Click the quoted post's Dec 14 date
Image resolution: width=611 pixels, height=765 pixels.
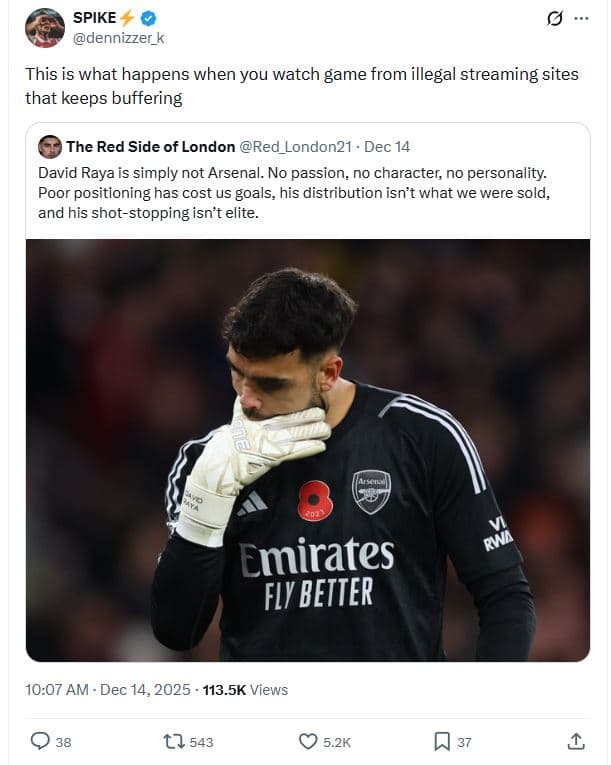pyautogui.click(x=385, y=147)
